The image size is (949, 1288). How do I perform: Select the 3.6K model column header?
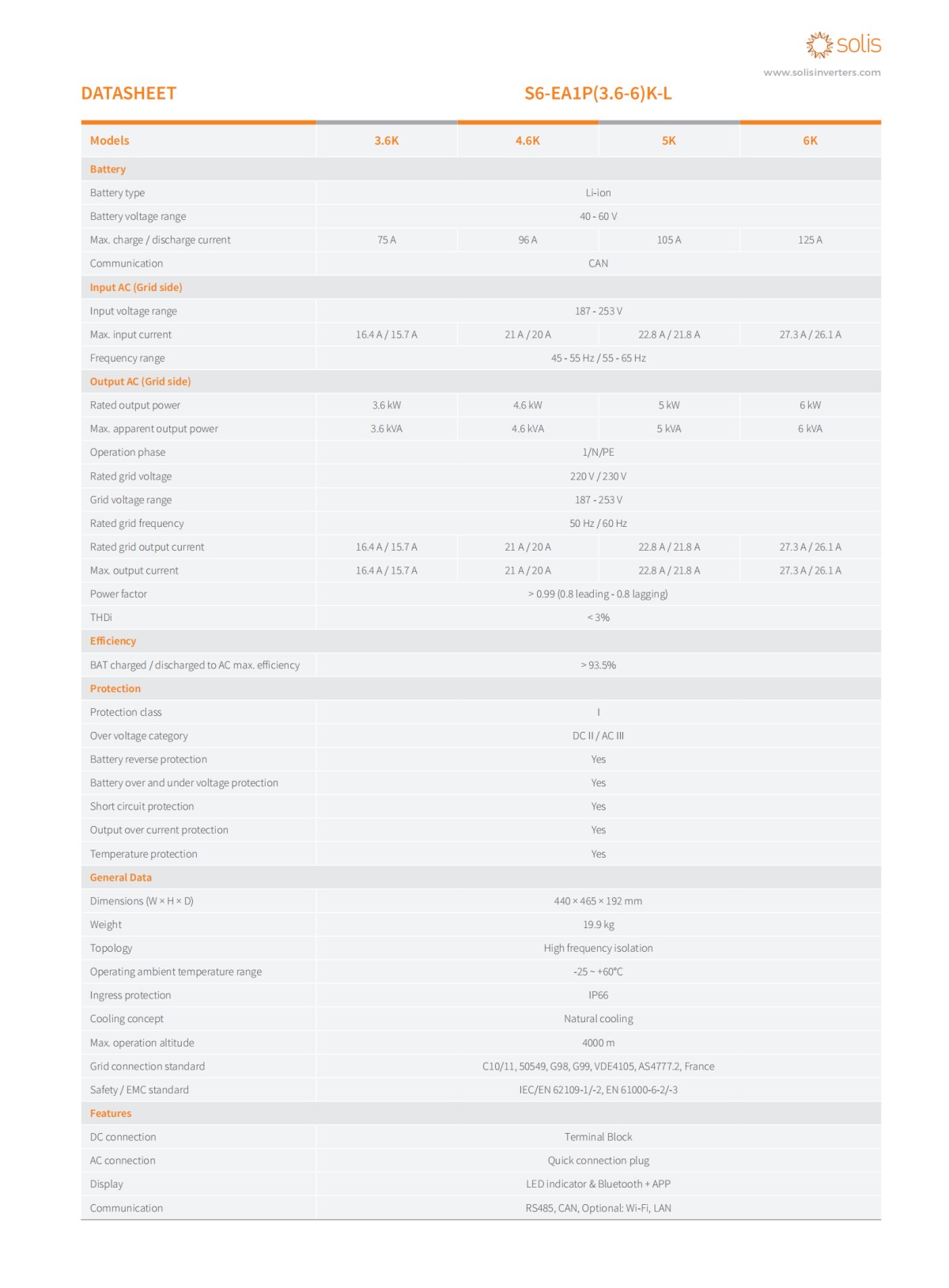(x=386, y=141)
